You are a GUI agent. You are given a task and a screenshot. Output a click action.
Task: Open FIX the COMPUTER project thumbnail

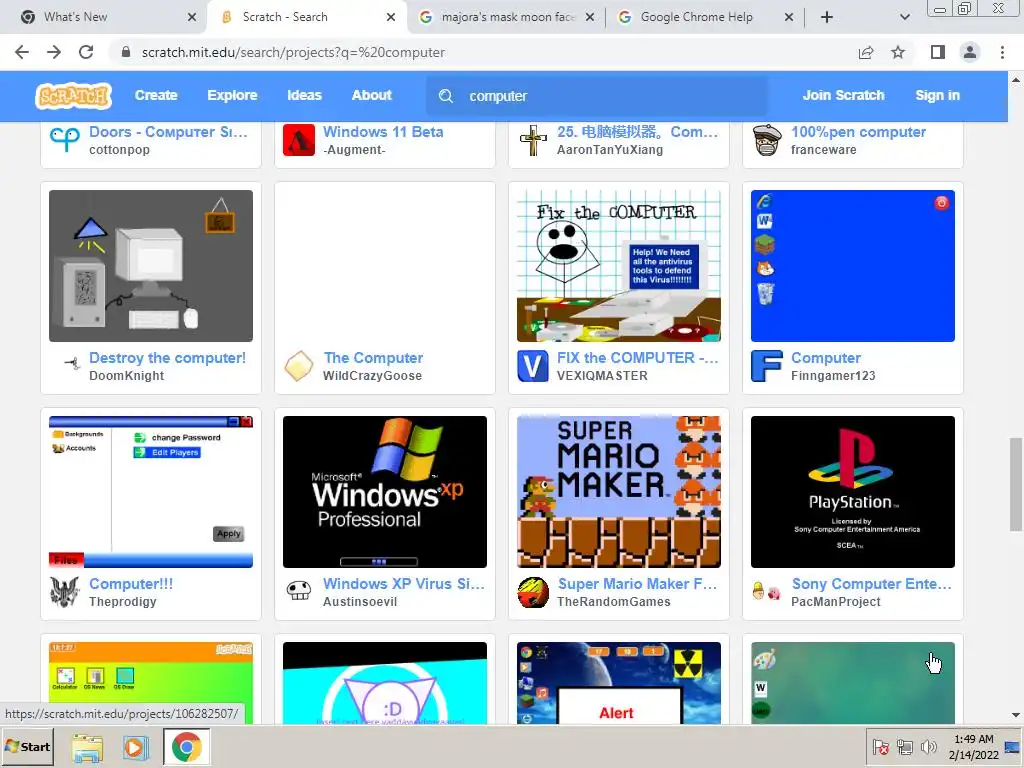click(x=618, y=266)
